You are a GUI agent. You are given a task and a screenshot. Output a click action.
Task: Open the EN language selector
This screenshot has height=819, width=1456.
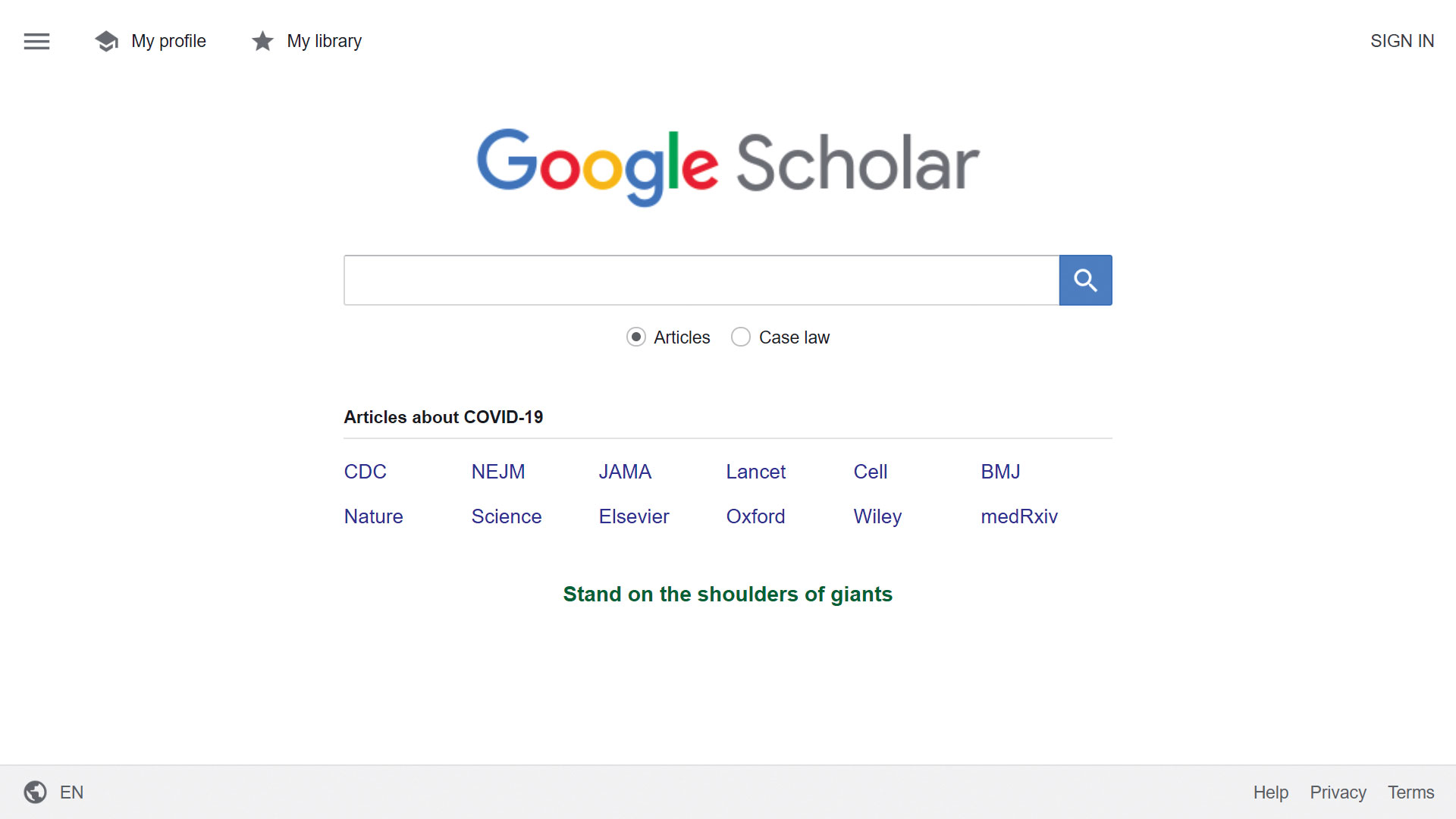pos(71,792)
